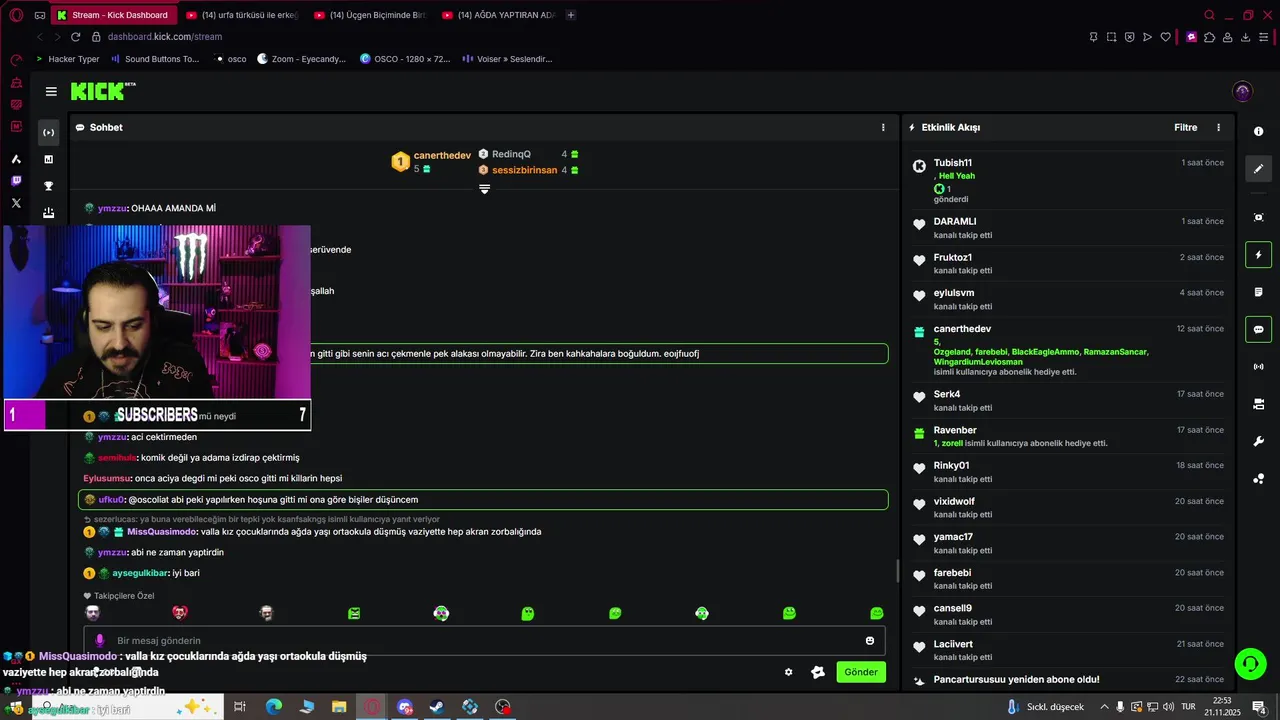
Task: Open Twitch in the Opera sidebar
Action: coord(16,181)
